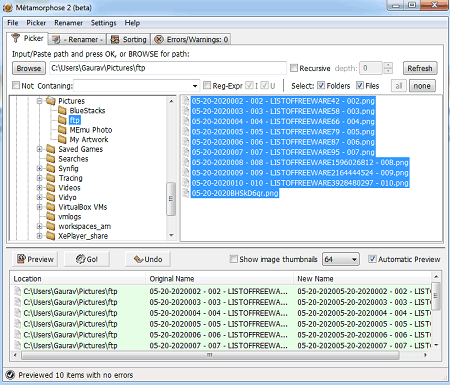Uncheck the Folders select checkbox
The image size is (450, 385).
pos(321,85)
